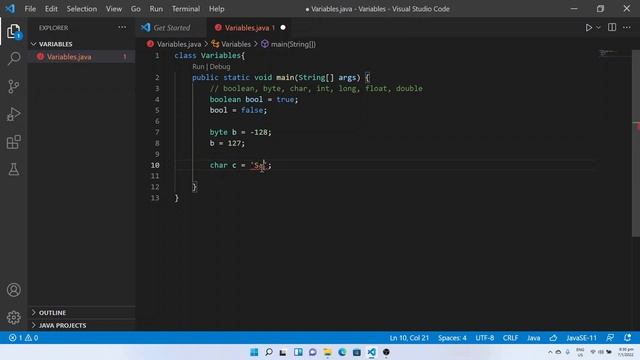Open the Edit menu
Image resolution: width=640 pixels, height=360 pixels.
click(x=51, y=9)
